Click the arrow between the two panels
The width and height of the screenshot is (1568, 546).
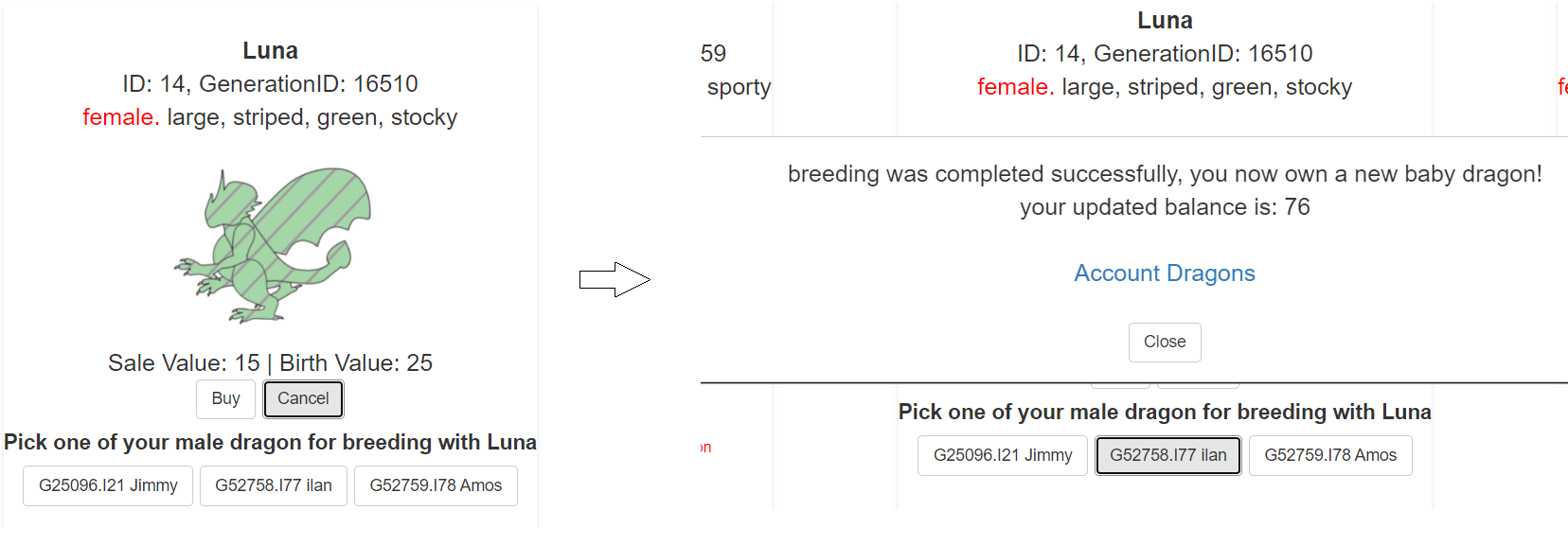tap(615, 279)
